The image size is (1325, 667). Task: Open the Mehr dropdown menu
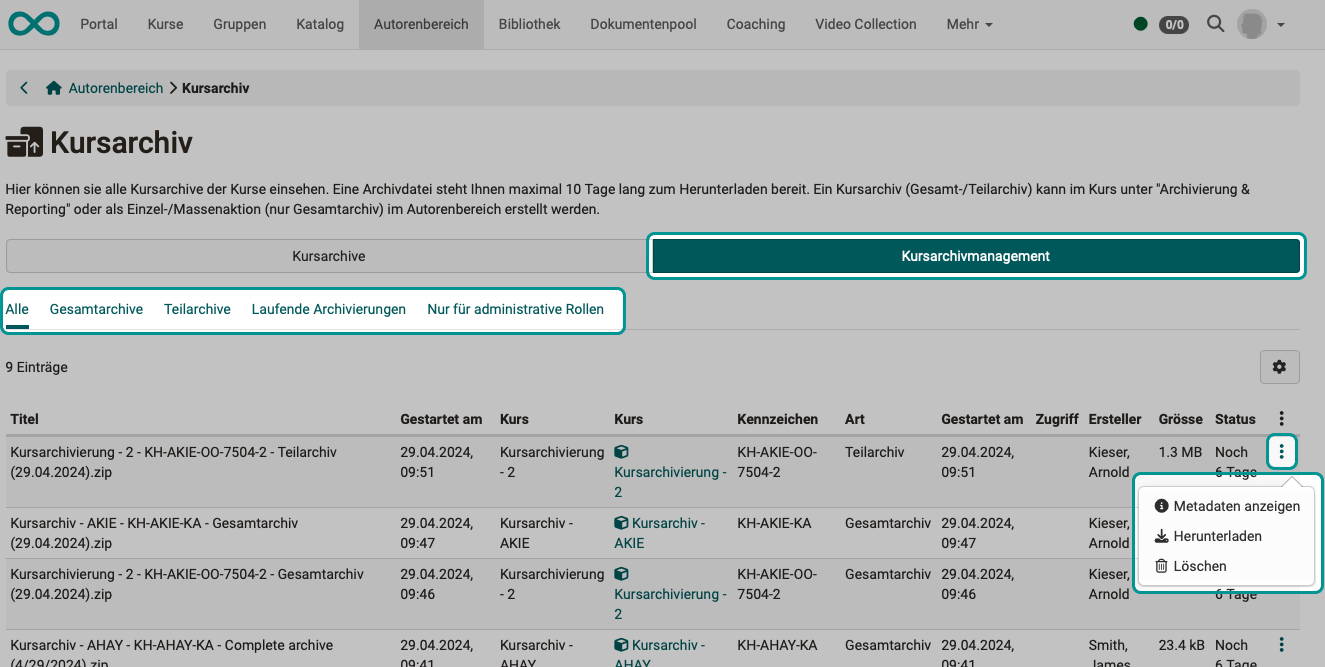pyautogui.click(x=968, y=23)
